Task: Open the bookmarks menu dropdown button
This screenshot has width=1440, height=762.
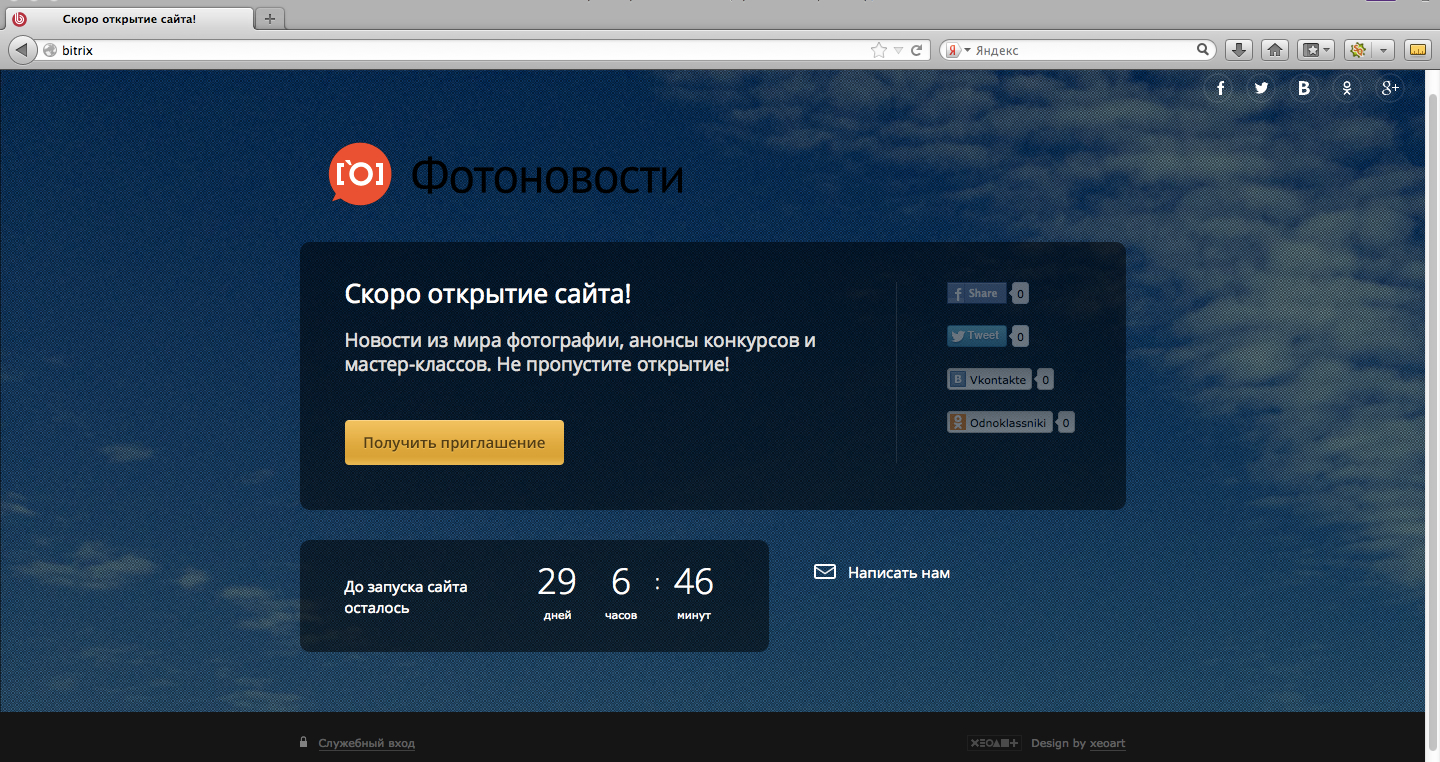Action: pyautogui.click(x=1315, y=50)
